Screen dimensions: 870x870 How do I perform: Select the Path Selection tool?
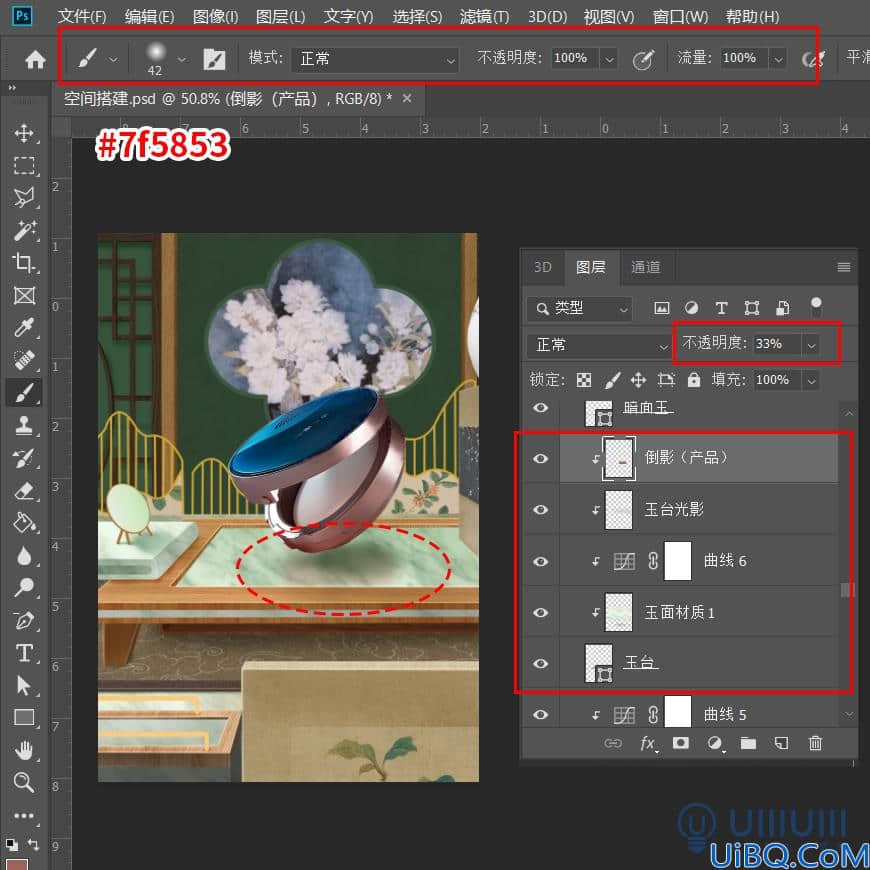pos(23,686)
